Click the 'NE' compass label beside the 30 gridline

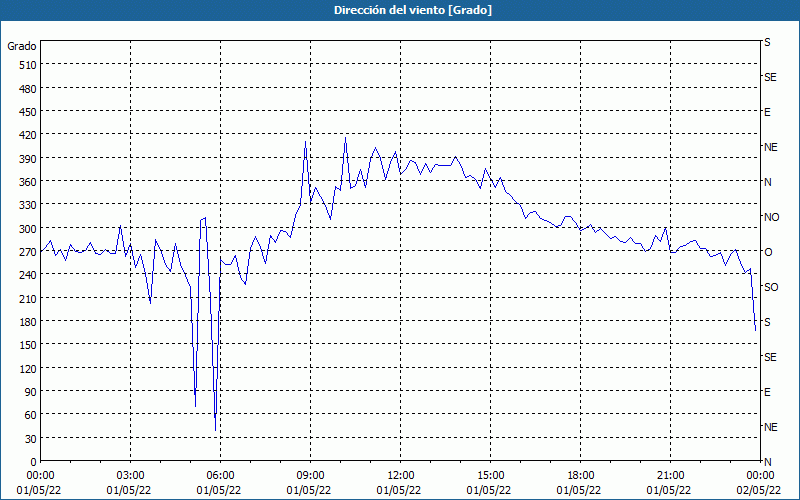pos(770,427)
